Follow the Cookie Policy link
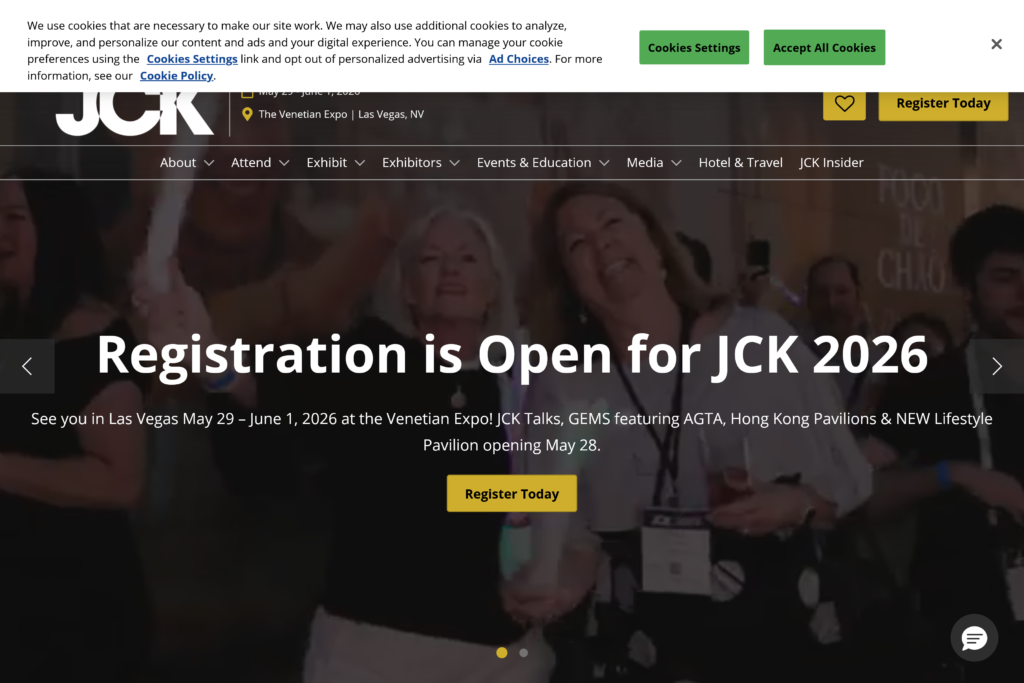Viewport: 1024px width, 683px height. pos(176,76)
